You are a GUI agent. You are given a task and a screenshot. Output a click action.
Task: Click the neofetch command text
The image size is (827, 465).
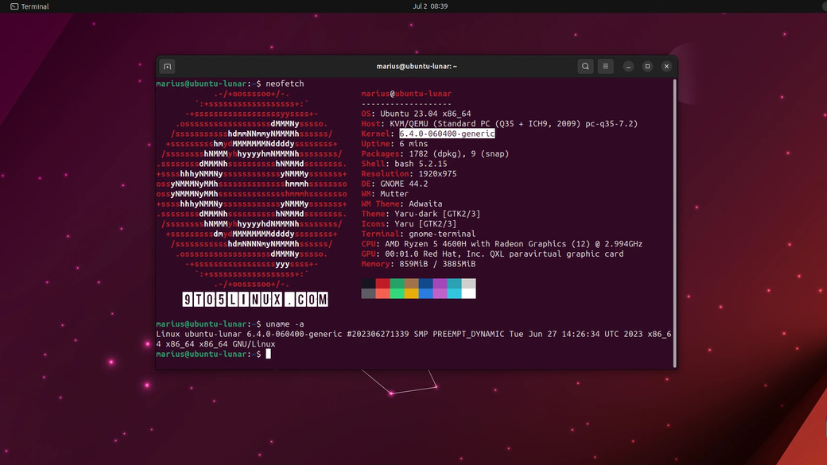[x=285, y=84]
